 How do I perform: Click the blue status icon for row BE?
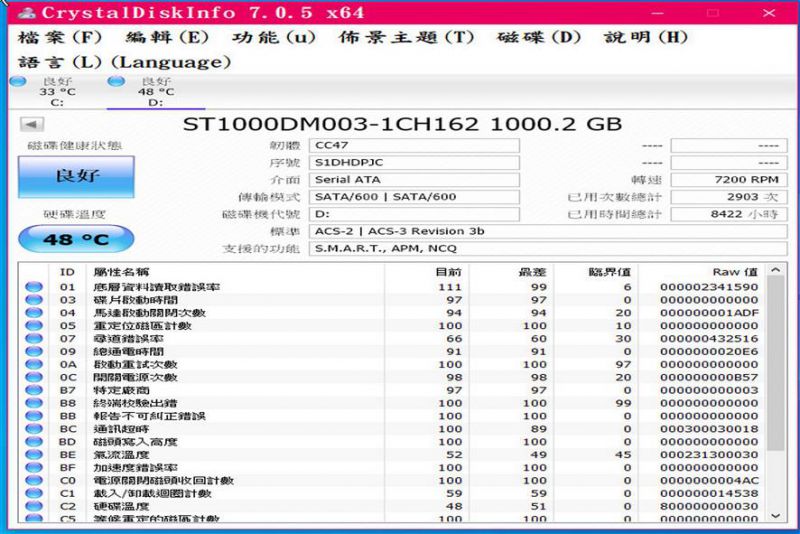coord(34,455)
